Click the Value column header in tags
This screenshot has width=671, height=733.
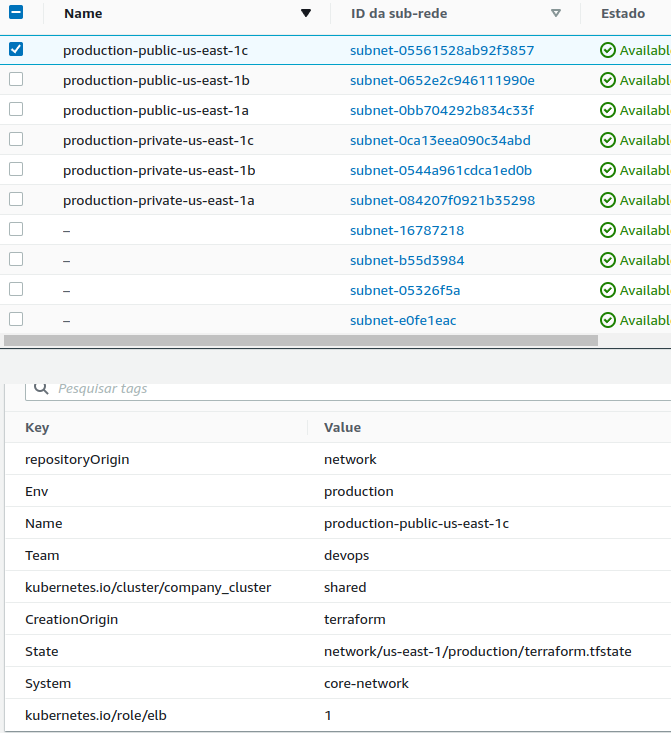coord(342,427)
